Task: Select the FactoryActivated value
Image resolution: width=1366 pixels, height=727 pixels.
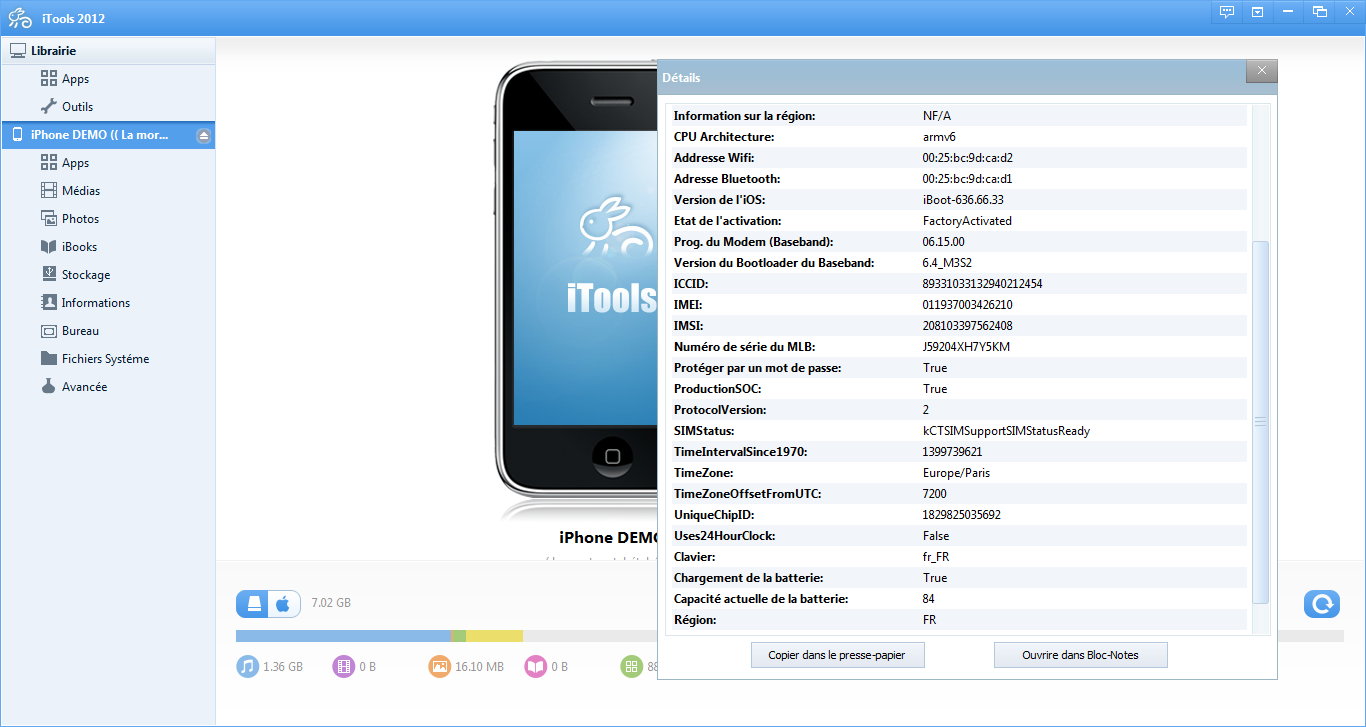Action: 967,221
